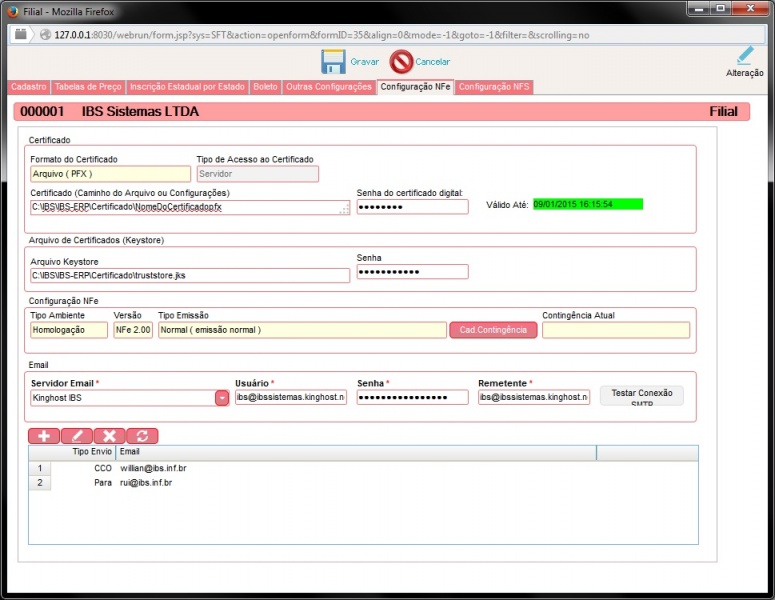Click row number 2 header cell
This screenshot has height=600, width=775.
40,483
